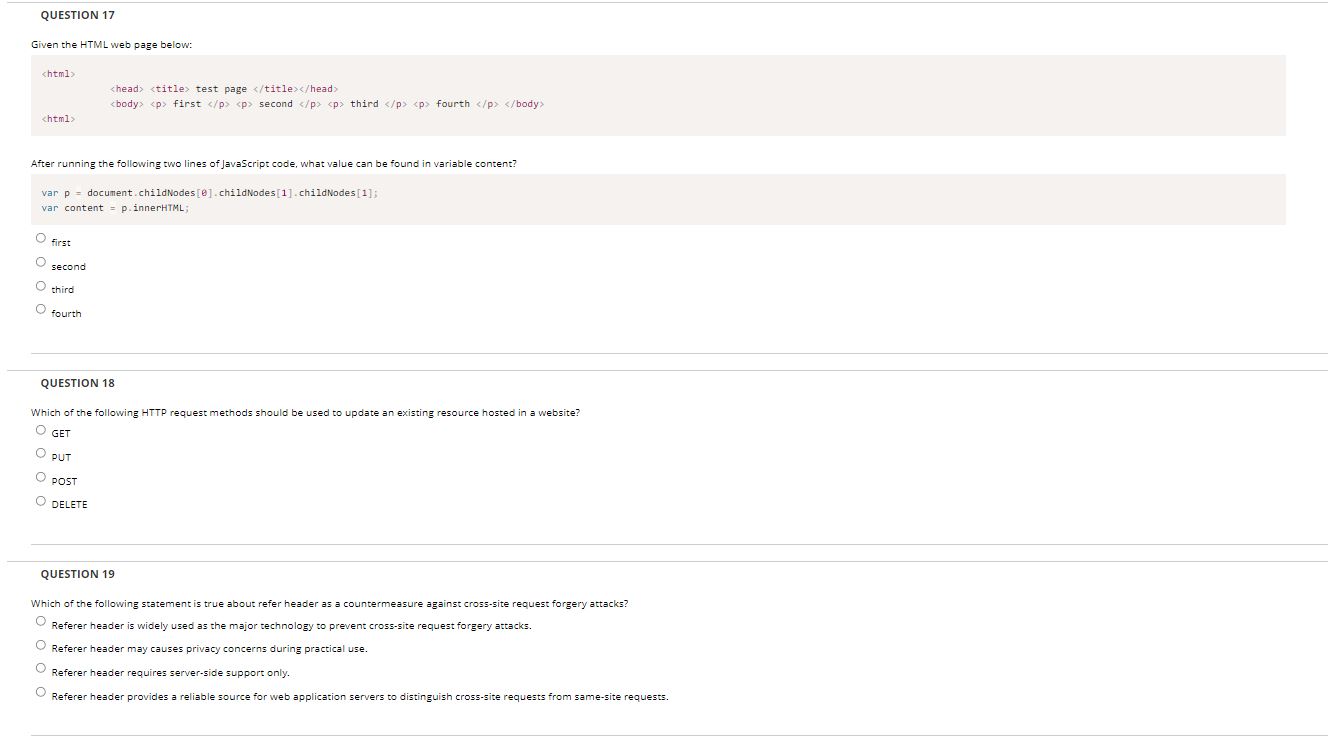Mark POST as the answer
Image resolution: width=1328 pixels, height=747 pixels.
[x=41, y=477]
